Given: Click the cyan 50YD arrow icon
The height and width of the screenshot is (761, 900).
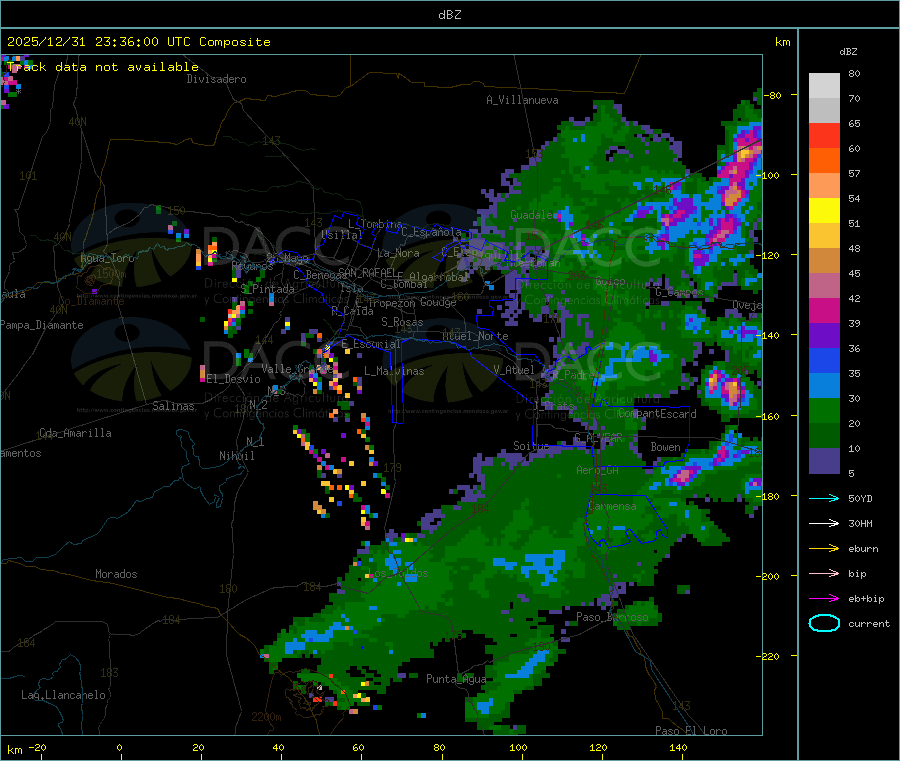Looking at the screenshot, I should (x=824, y=498).
